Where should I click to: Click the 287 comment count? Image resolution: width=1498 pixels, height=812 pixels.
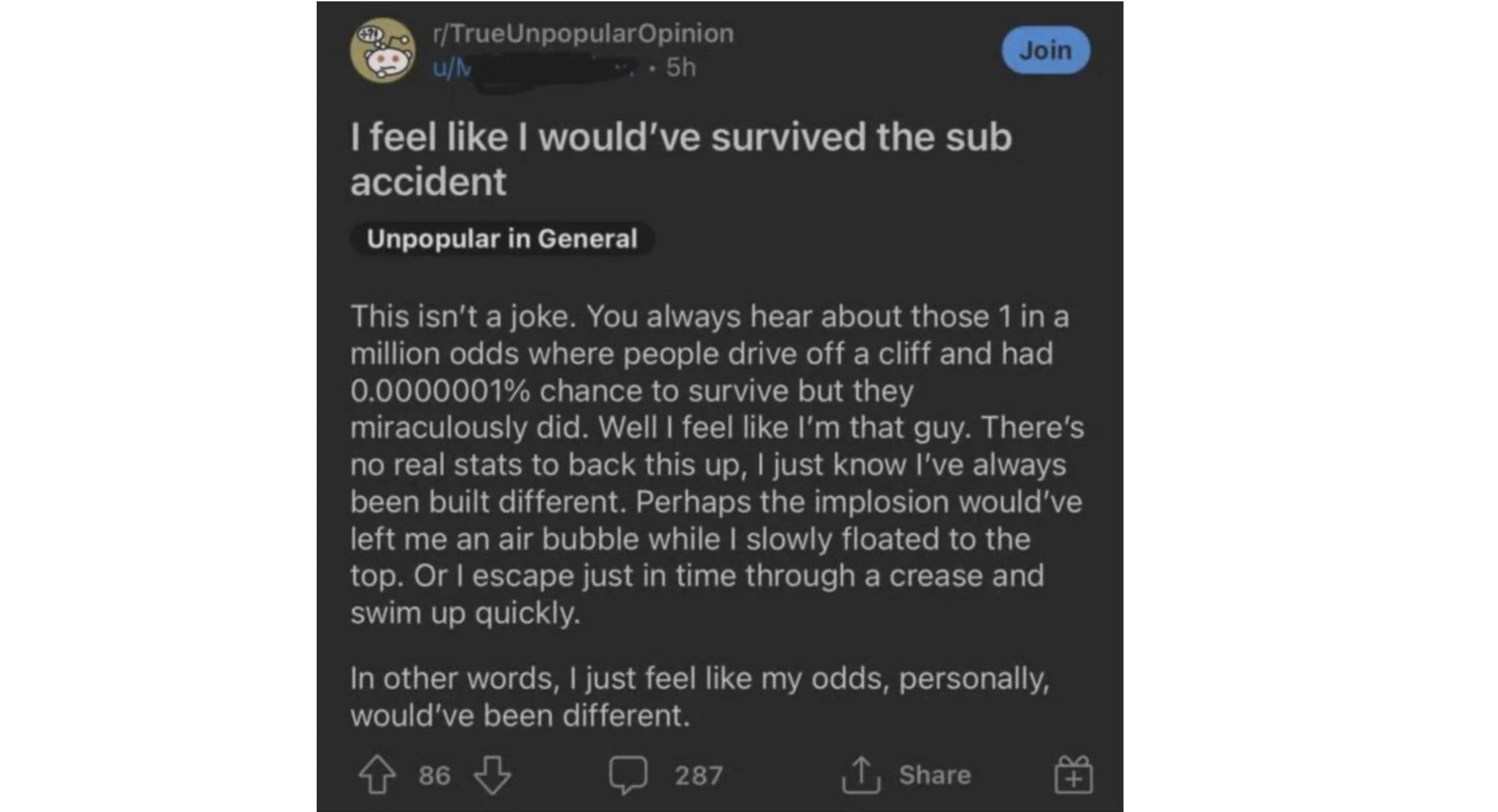pos(699,775)
